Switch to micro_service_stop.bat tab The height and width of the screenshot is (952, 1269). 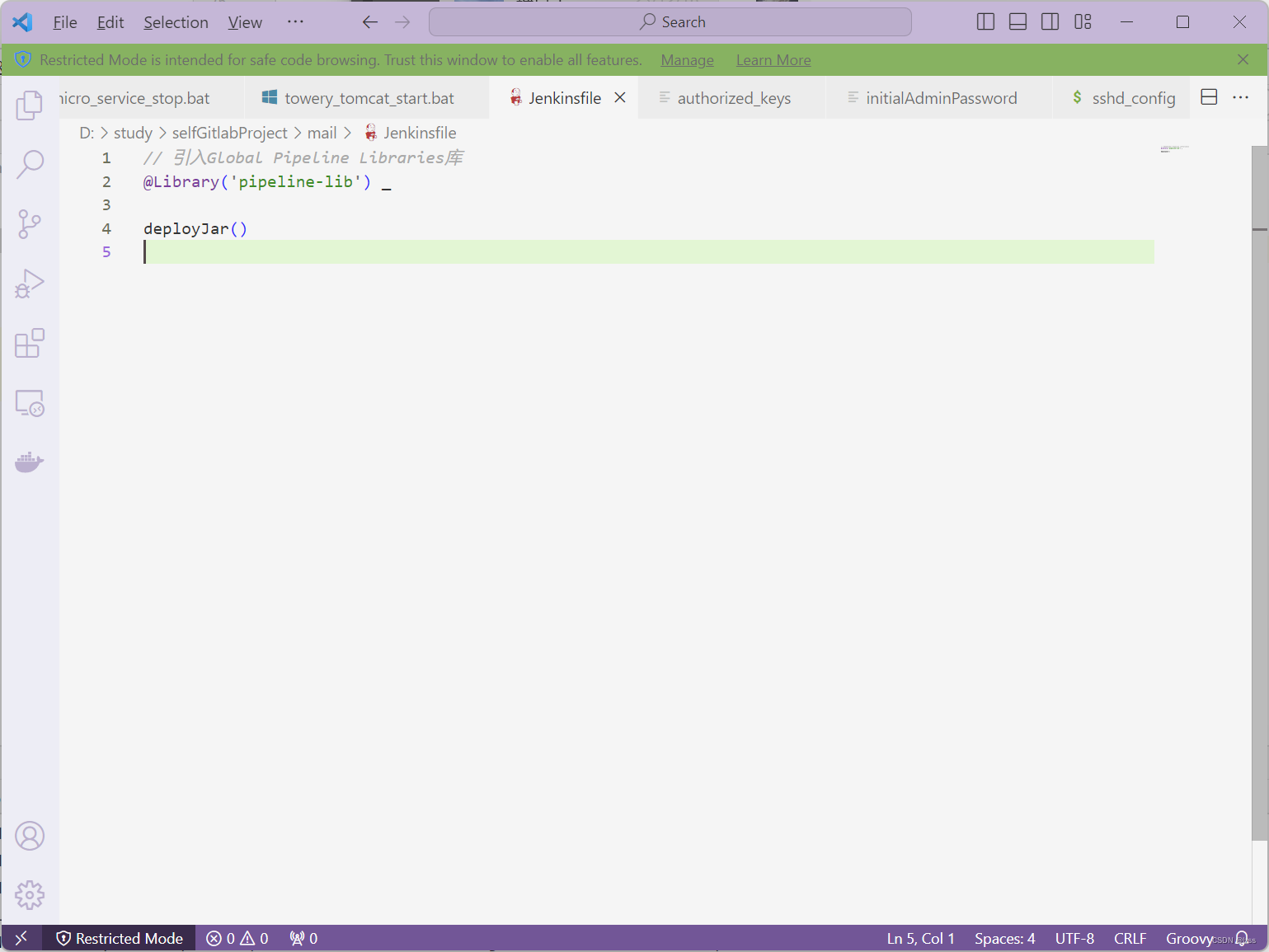(x=152, y=98)
